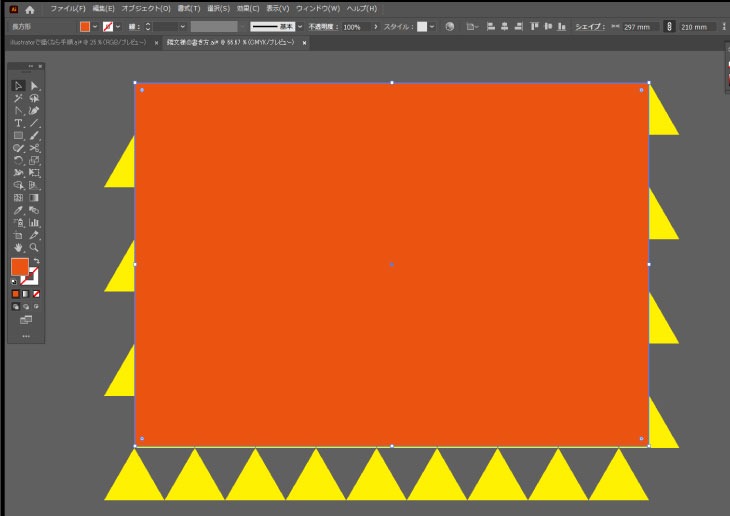Open the オブジェクト(O) menu
730x516 pixels.
(146, 8)
